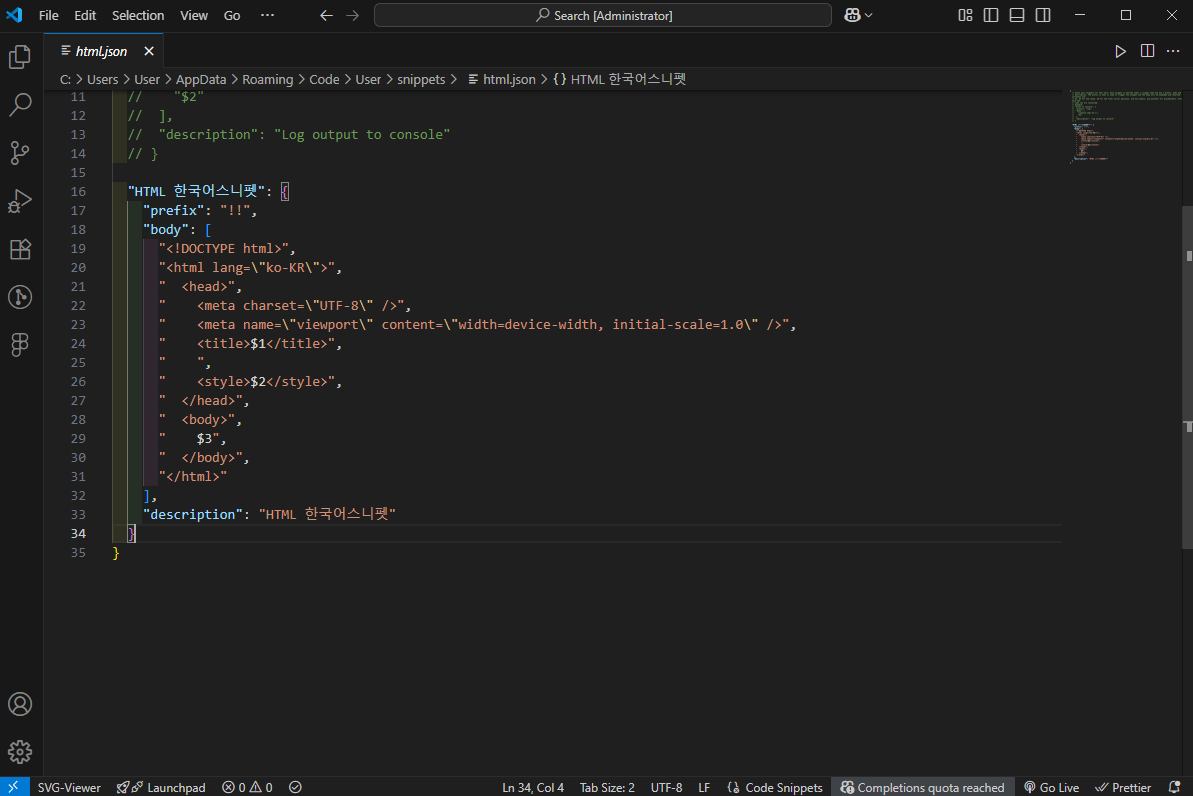
Task: Open Problems errors and warnings indicator
Action: coord(247,787)
